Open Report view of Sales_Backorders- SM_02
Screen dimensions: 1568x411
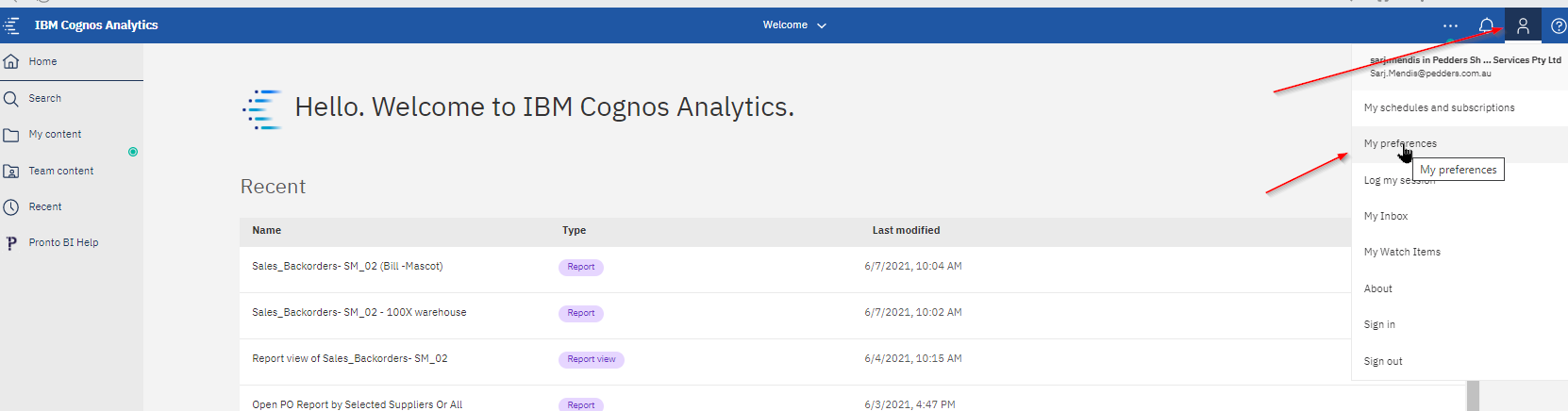point(350,358)
